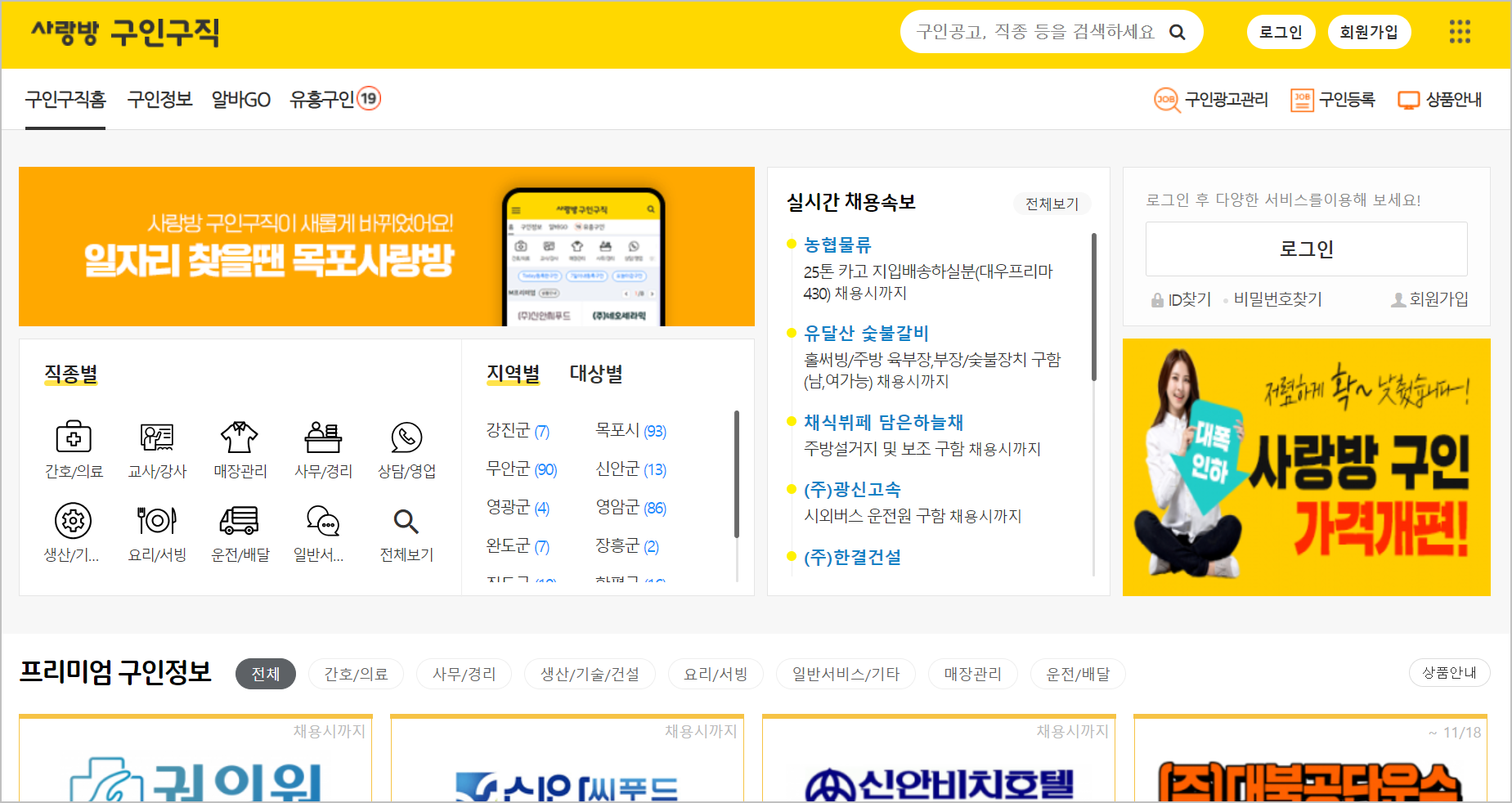Click the ID찾기 lock icon link

pos(1181,299)
